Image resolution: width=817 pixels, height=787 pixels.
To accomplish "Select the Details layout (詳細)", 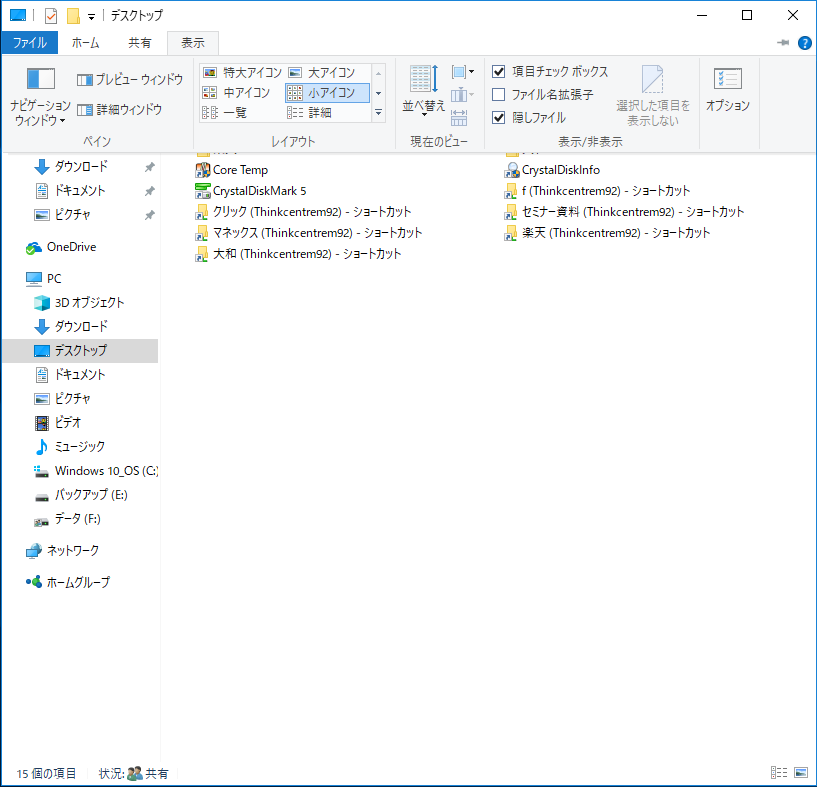I will pyautogui.click(x=327, y=113).
